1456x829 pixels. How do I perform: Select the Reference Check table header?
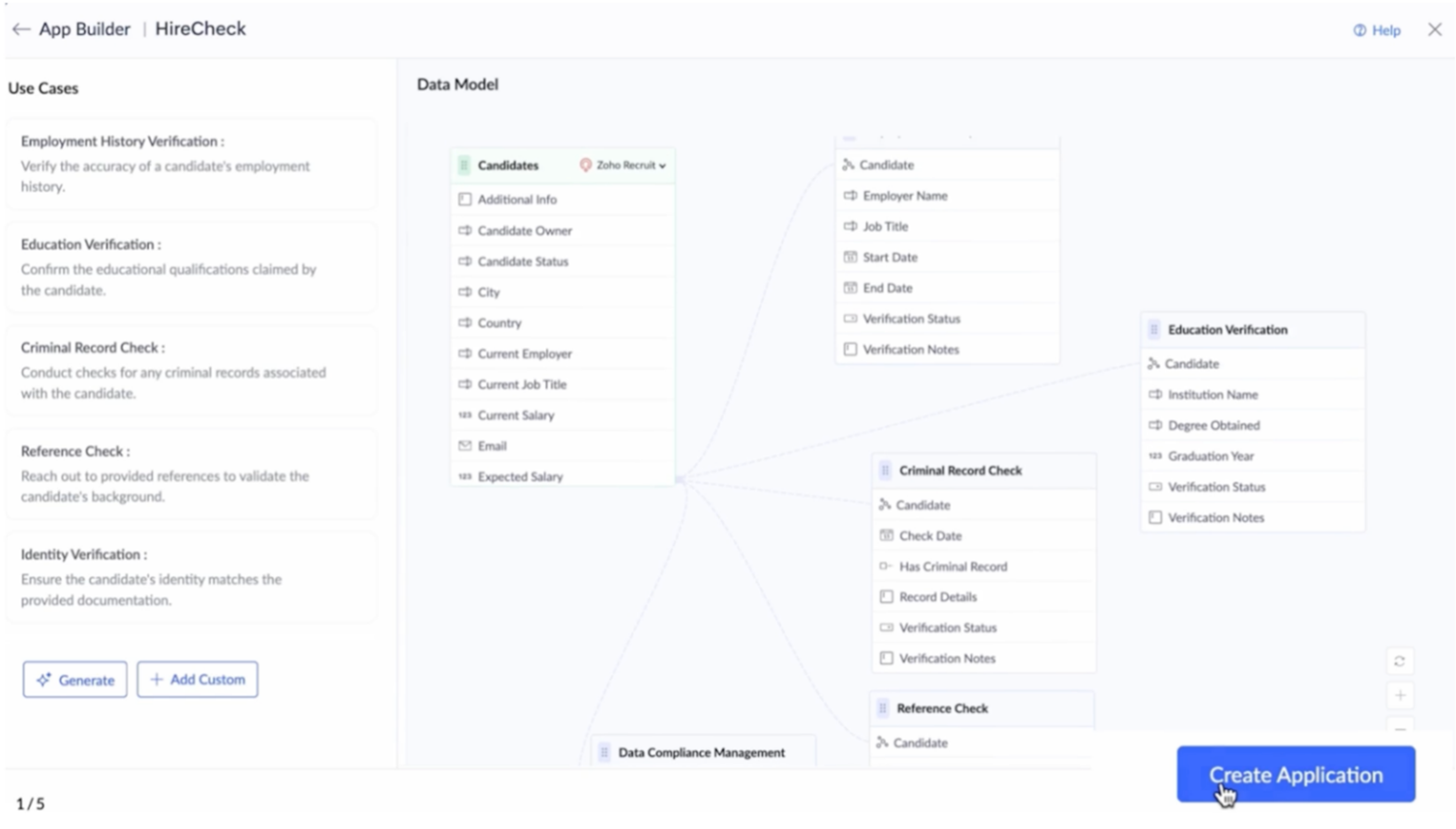(x=943, y=708)
